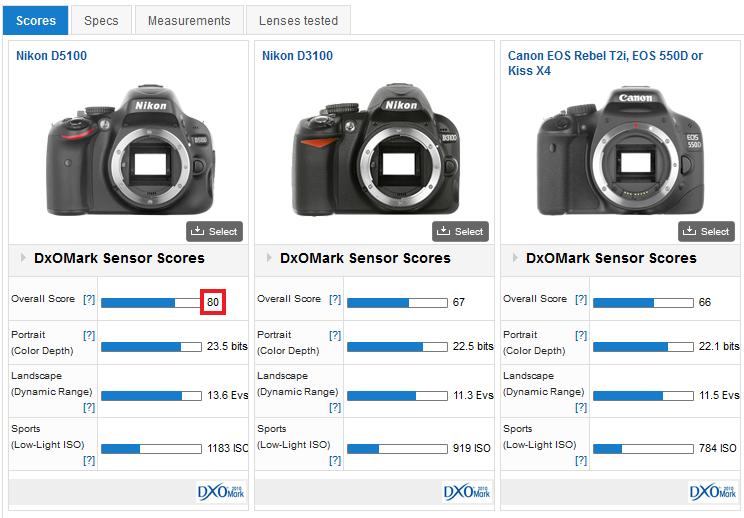Select the Scores tab
This screenshot has width=744, height=518.
click(x=36, y=20)
